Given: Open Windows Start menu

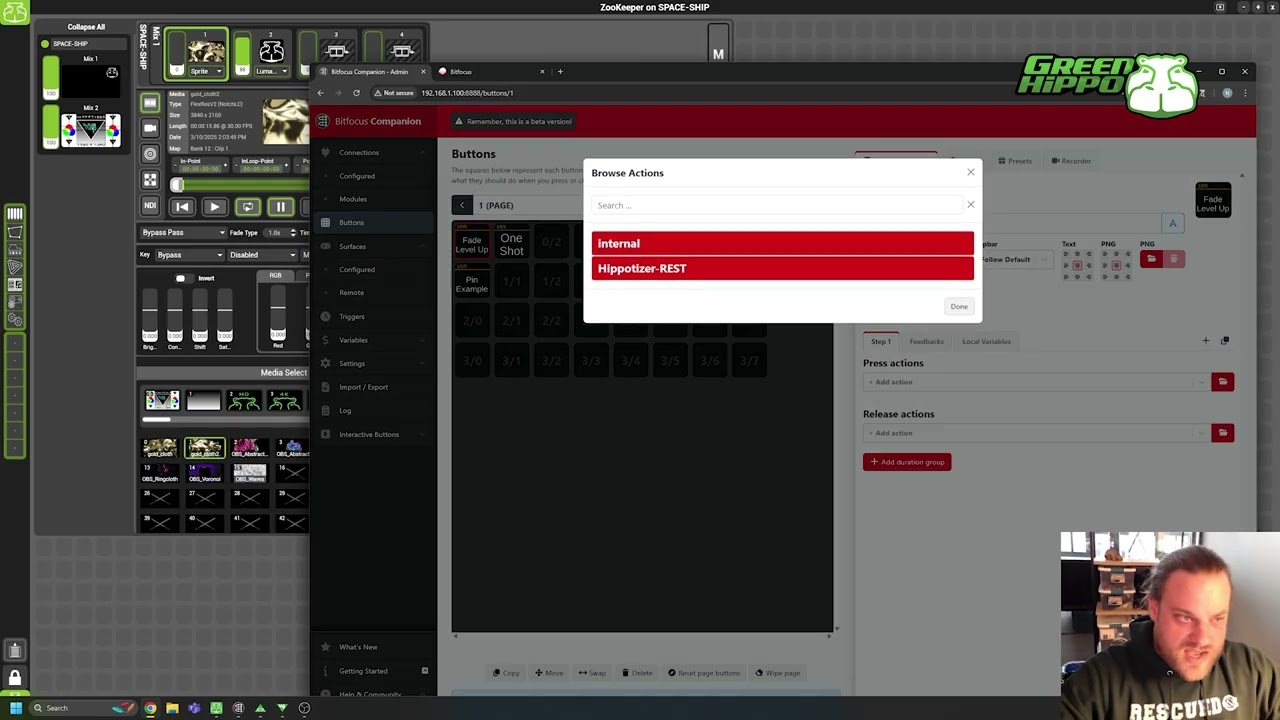Looking at the screenshot, I should pyautogui.click(x=15, y=708).
